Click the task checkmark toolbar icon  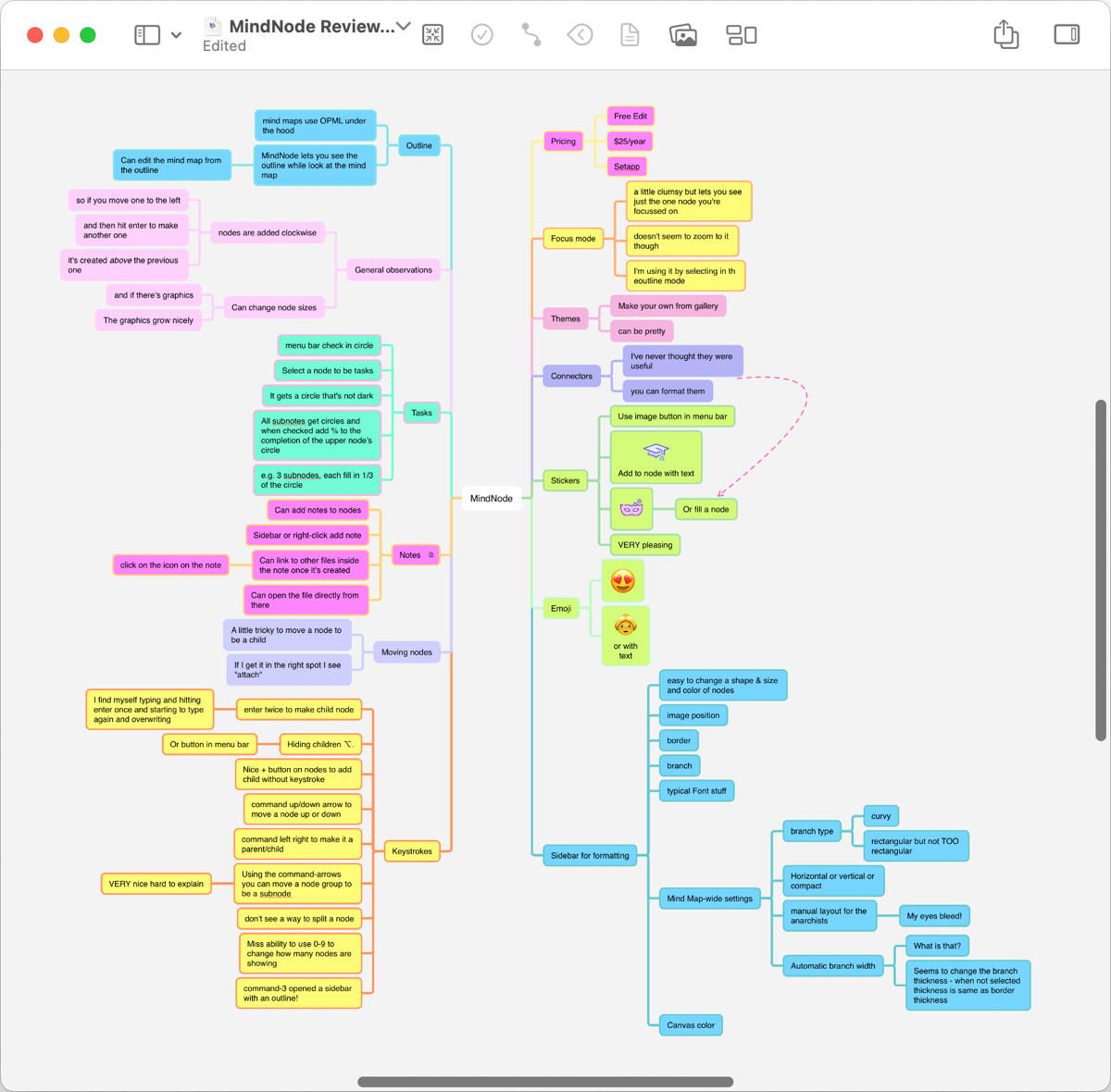click(x=481, y=35)
